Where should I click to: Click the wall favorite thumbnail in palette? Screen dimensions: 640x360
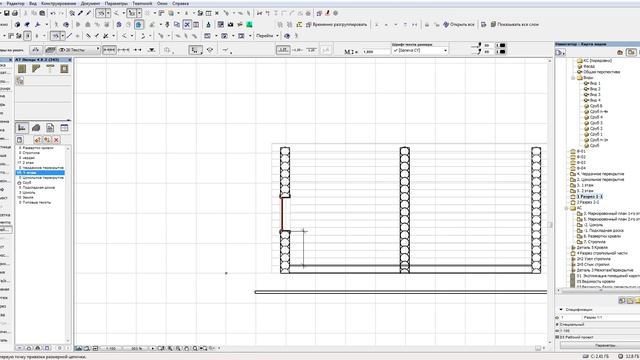[22, 69]
